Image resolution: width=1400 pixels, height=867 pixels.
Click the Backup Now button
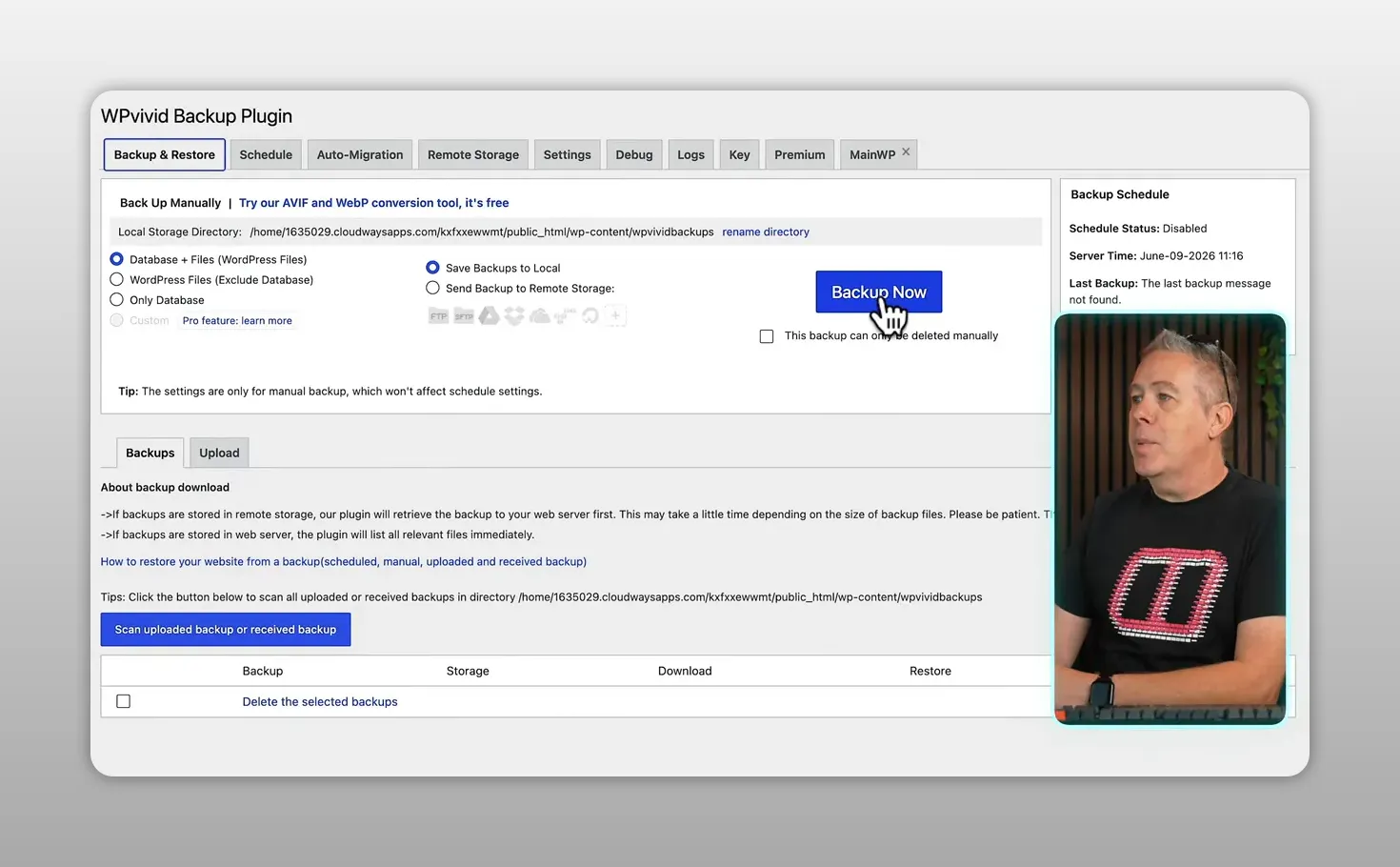pyautogui.click(x=879, y=292)
